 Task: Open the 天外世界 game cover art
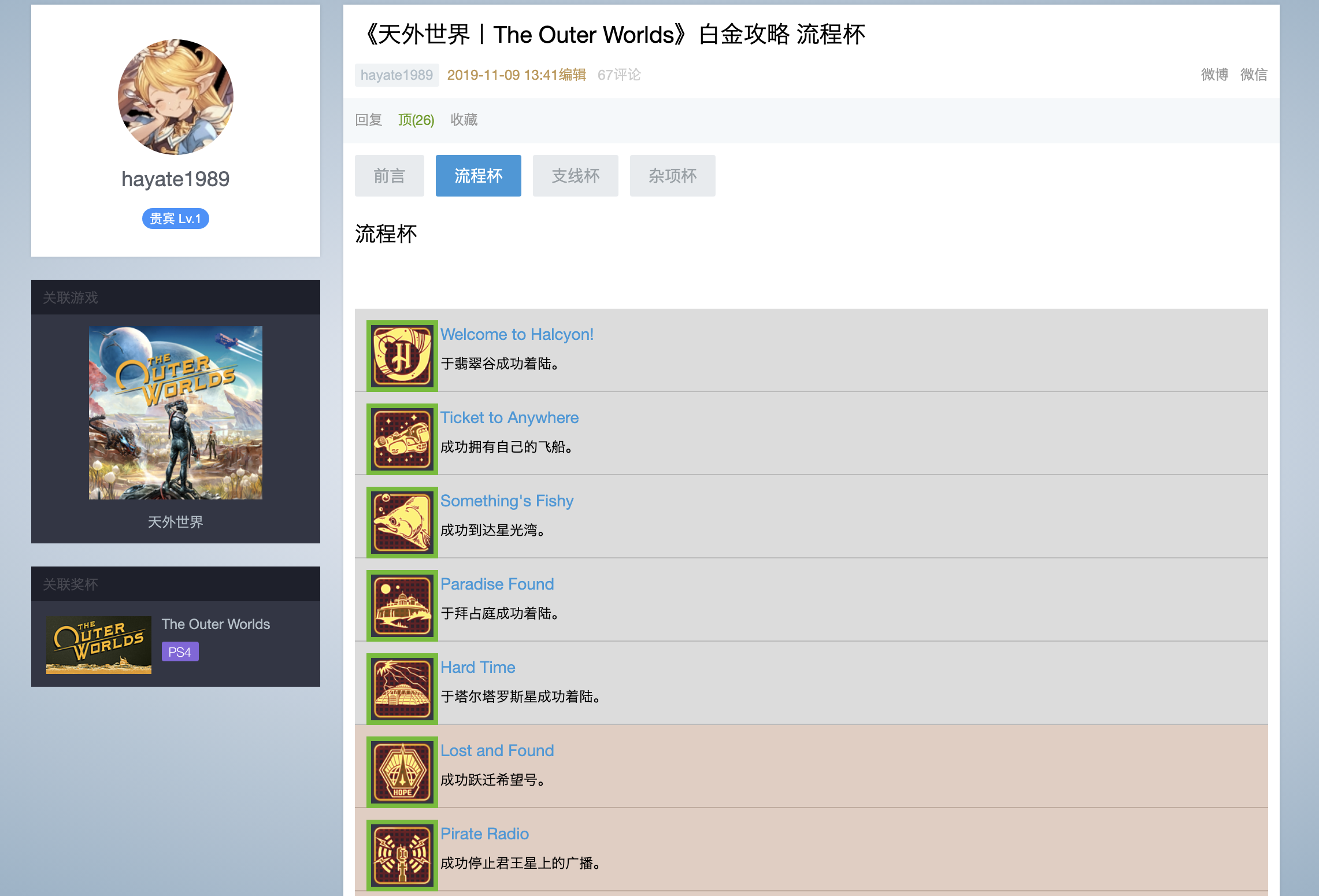point(176,413)
